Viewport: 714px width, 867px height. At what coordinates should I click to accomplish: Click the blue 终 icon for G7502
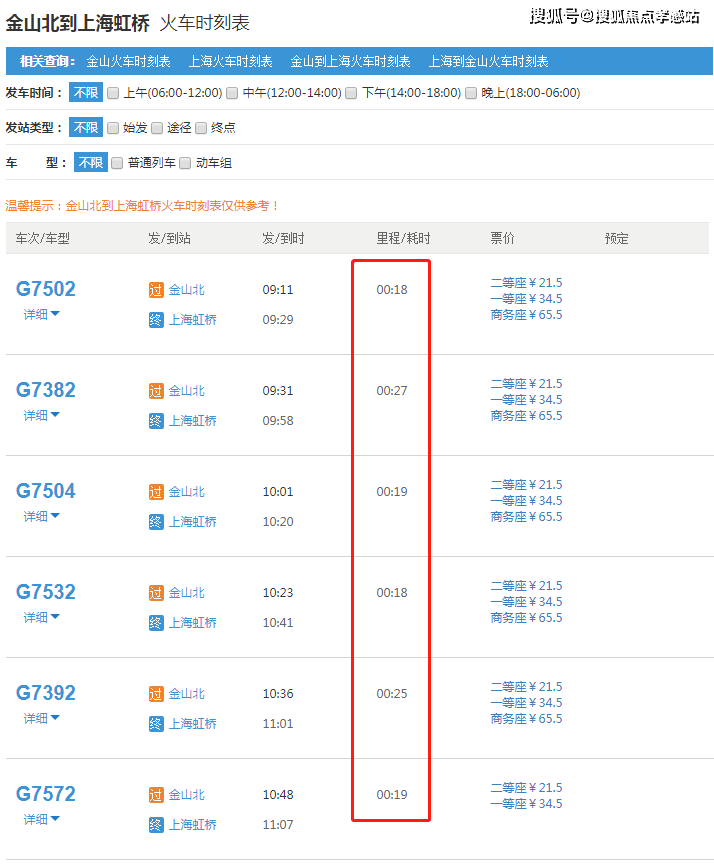pyautogui.click(x=155, y=320)
